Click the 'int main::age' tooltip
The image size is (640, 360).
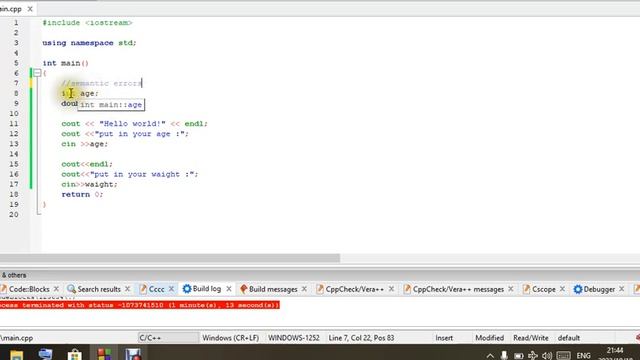coord(111,104)
